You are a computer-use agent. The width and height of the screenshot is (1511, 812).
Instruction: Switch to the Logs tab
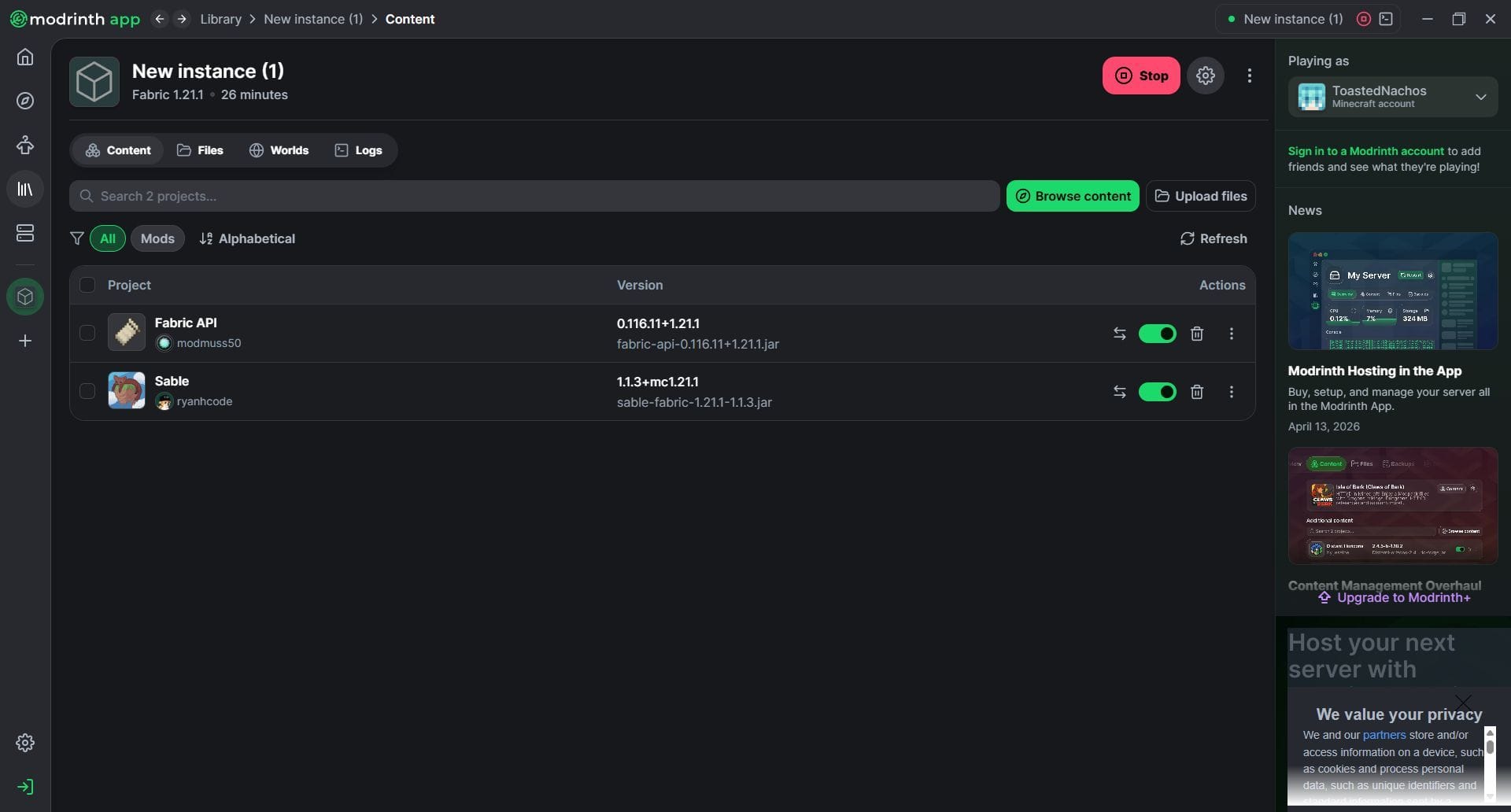358,150
